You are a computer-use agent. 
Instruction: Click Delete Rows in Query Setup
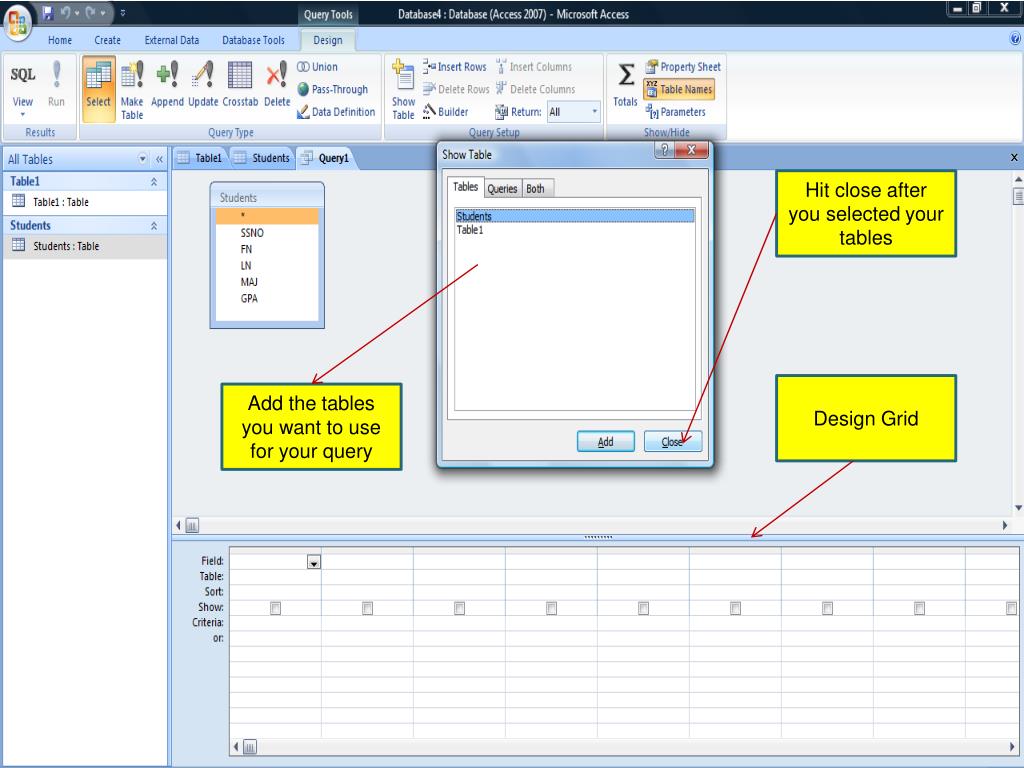(456, 89)
